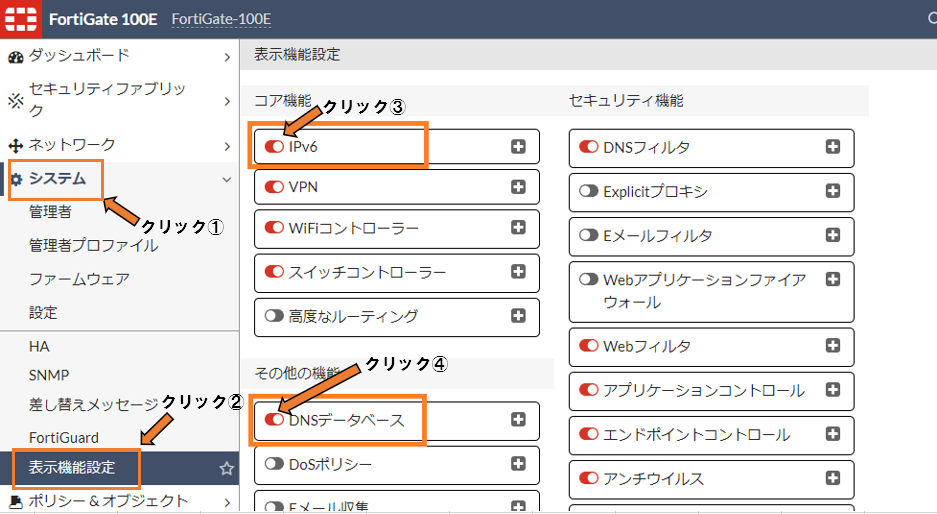Click plus icon on エンドポイントコントロール row
The width and height of the screenshot is (937, 514).
832,434
